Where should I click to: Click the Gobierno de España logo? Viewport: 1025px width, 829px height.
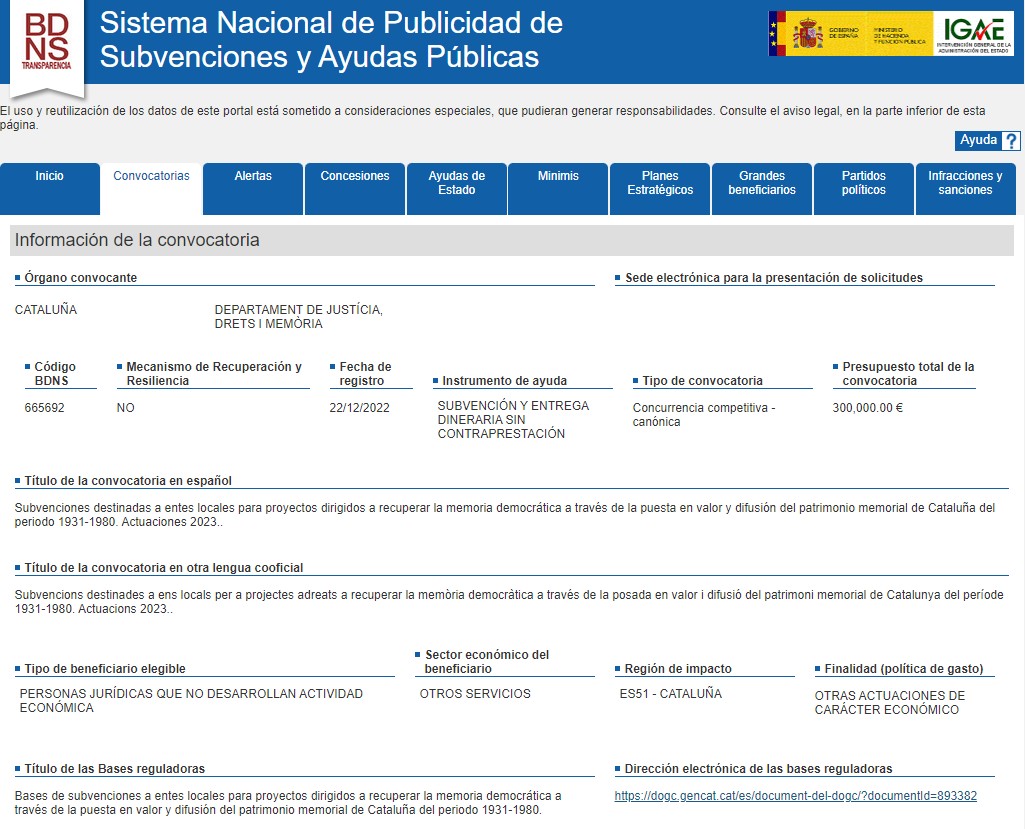849,35
